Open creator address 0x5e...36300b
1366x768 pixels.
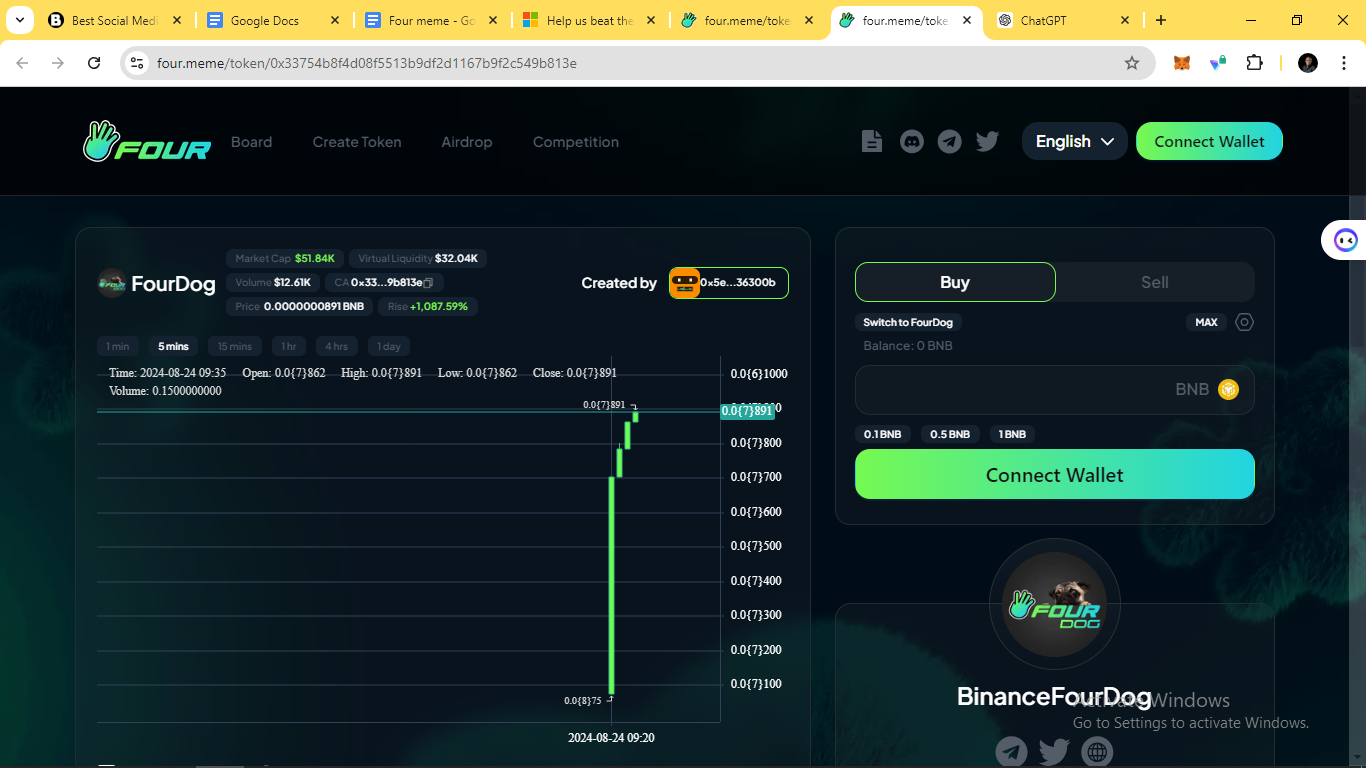[x=729, y=283]
